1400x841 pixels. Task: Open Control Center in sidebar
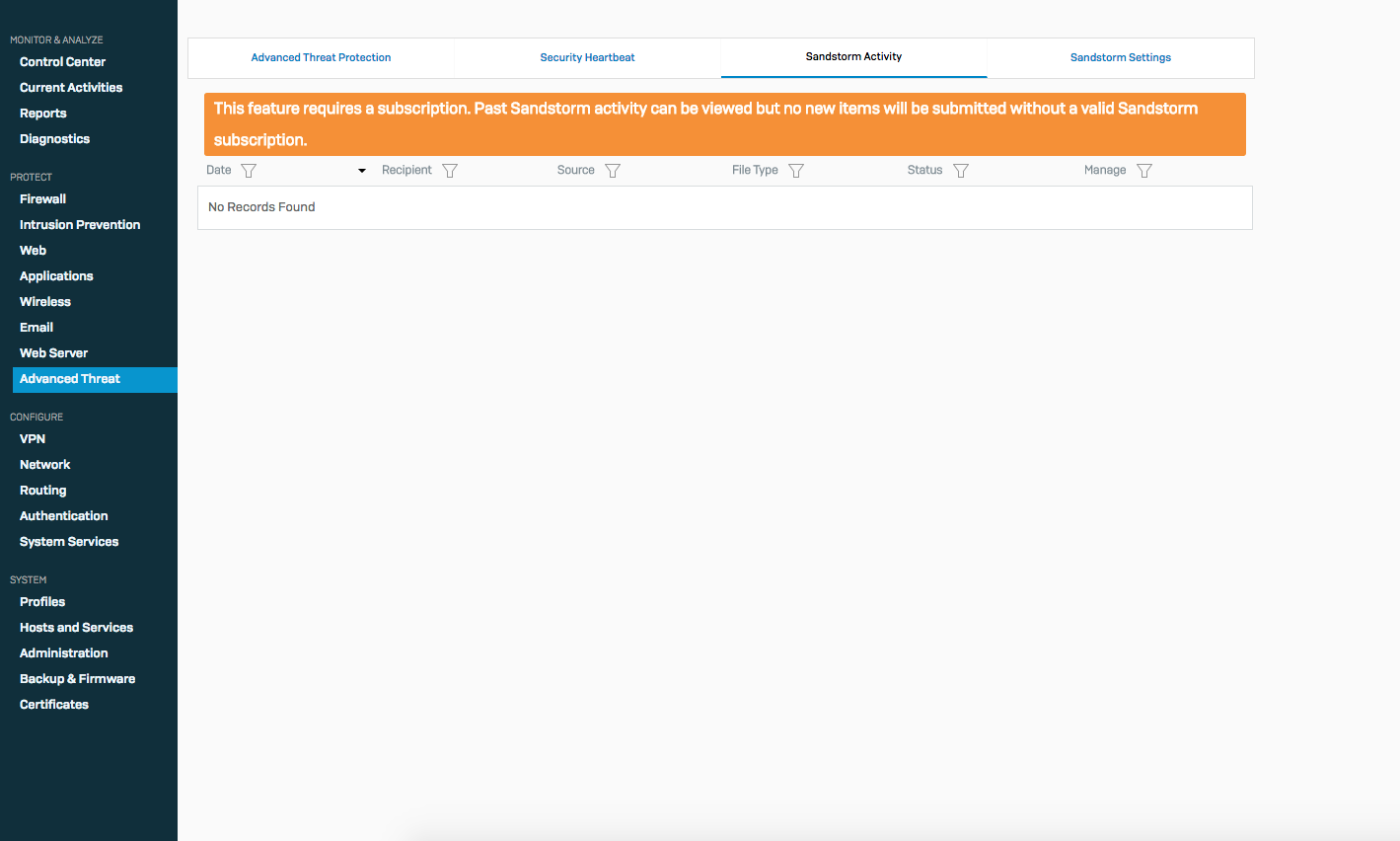62,62
